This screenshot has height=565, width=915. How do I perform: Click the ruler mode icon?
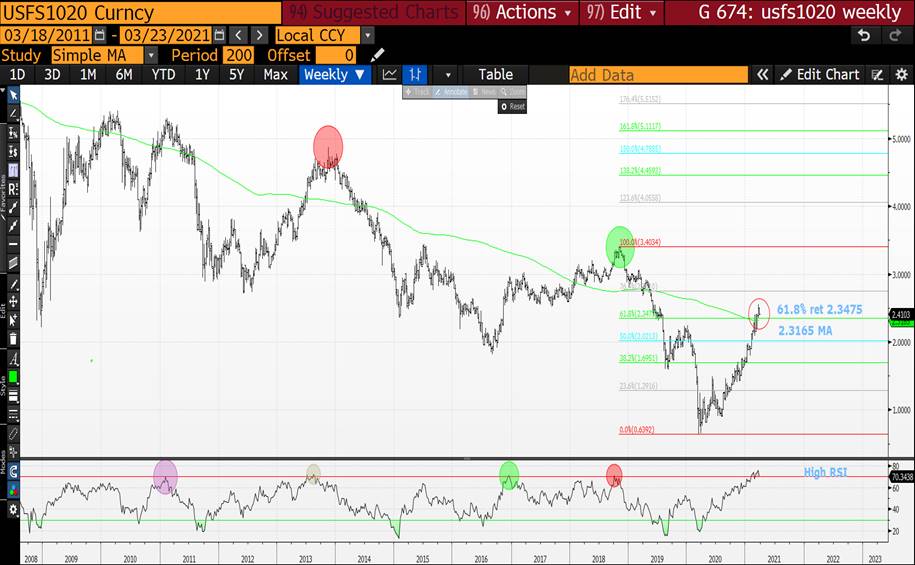point(13,434)
